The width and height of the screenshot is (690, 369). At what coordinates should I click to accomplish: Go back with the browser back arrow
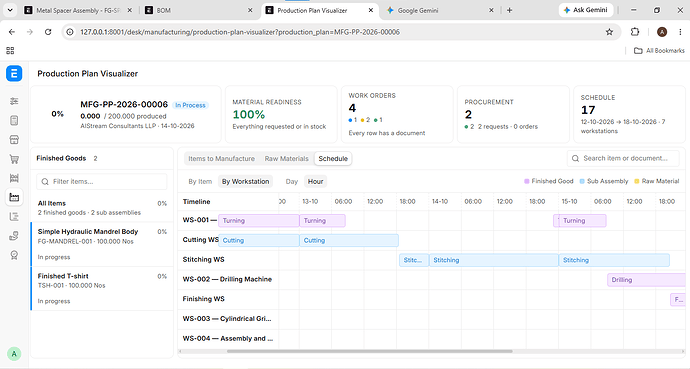12,32
